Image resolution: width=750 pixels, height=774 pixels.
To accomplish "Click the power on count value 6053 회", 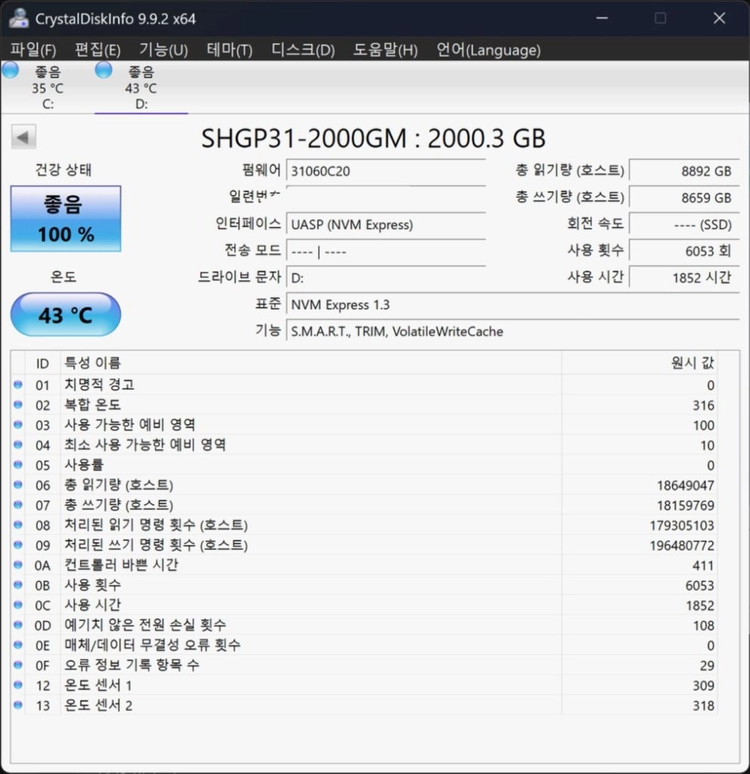I will (684, 251).
